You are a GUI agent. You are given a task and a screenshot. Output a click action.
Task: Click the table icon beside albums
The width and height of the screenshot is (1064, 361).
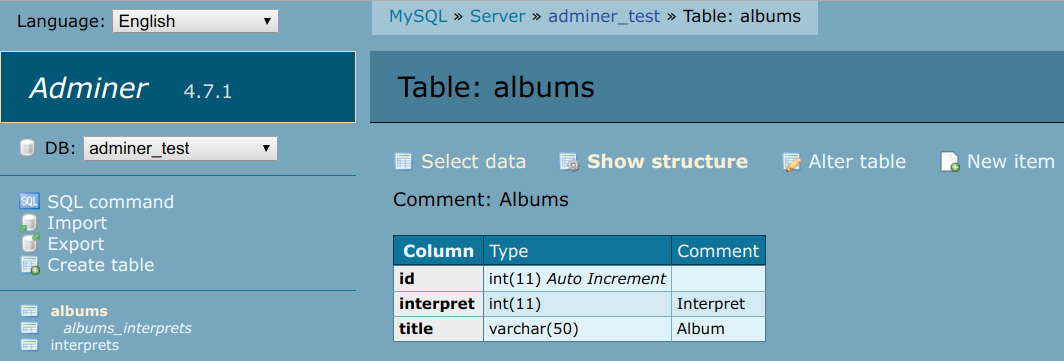29,311
